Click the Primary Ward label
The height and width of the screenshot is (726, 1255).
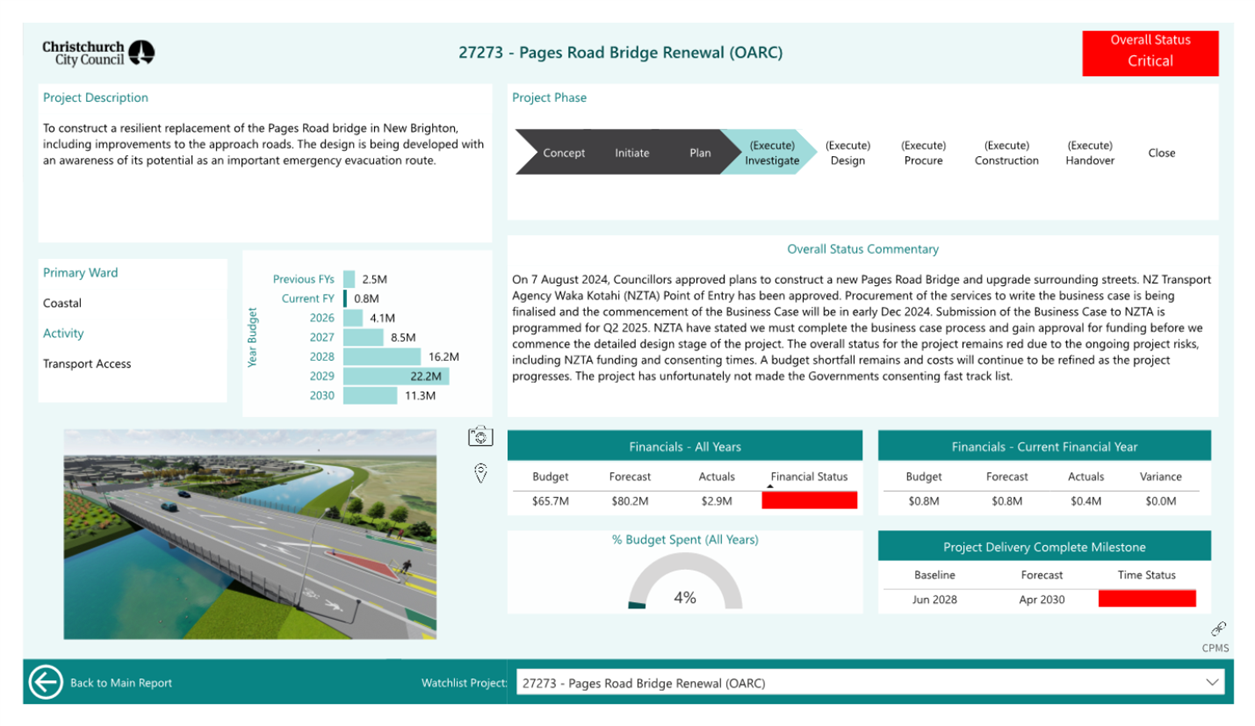80,272
